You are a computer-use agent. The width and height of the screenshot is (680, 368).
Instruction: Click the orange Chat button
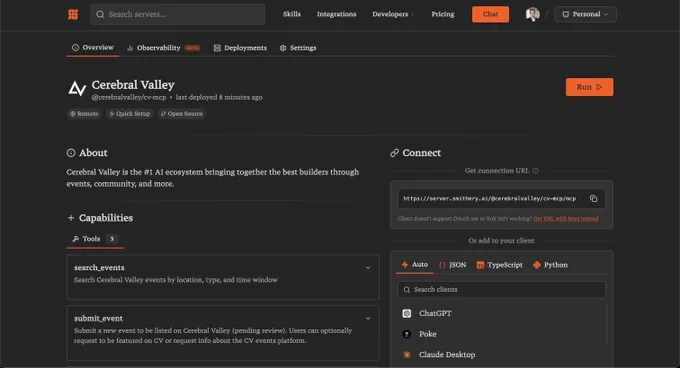coord(490,14)
